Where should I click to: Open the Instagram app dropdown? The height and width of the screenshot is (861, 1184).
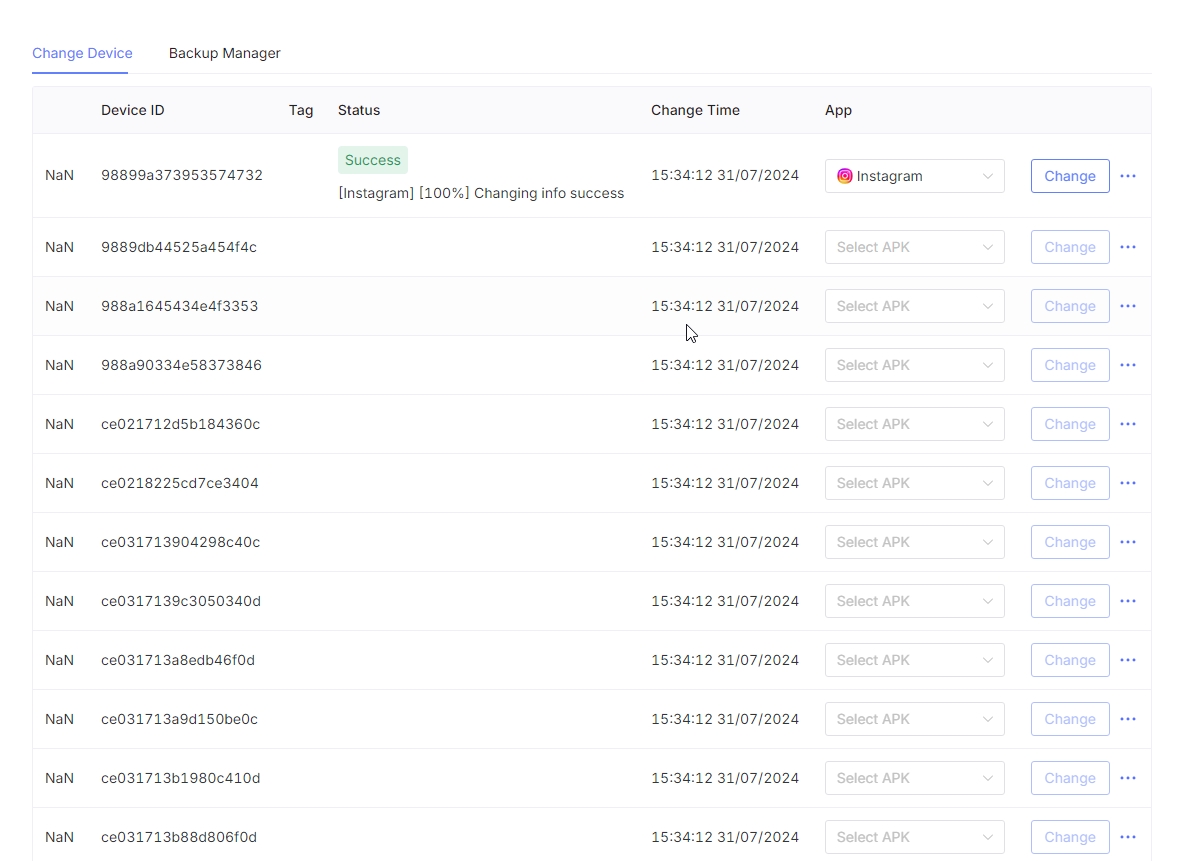(x=914, y=176)
